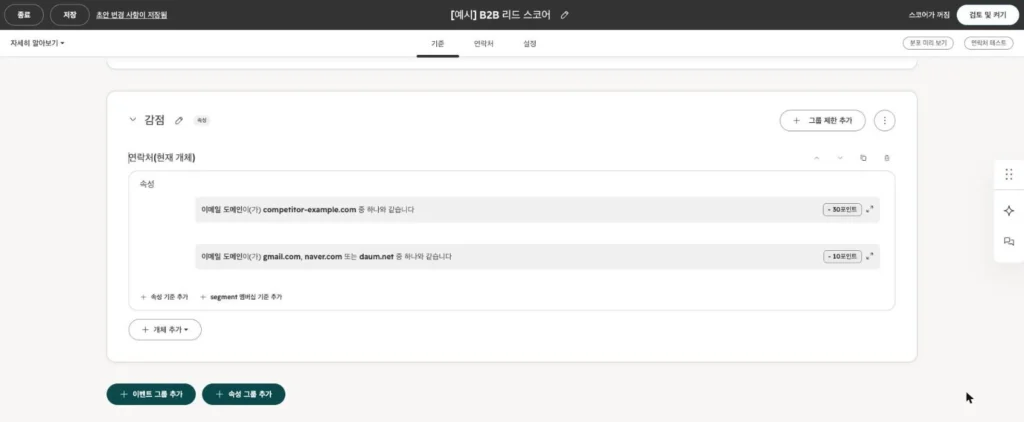Edit the score title with pencil icon
This screenshot has height=422, width=1024.
click(x=564, y=15)
